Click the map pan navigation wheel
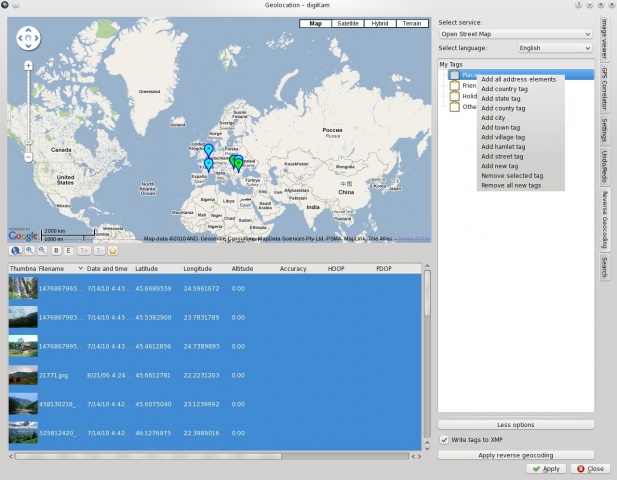 [x=28, y=39]
